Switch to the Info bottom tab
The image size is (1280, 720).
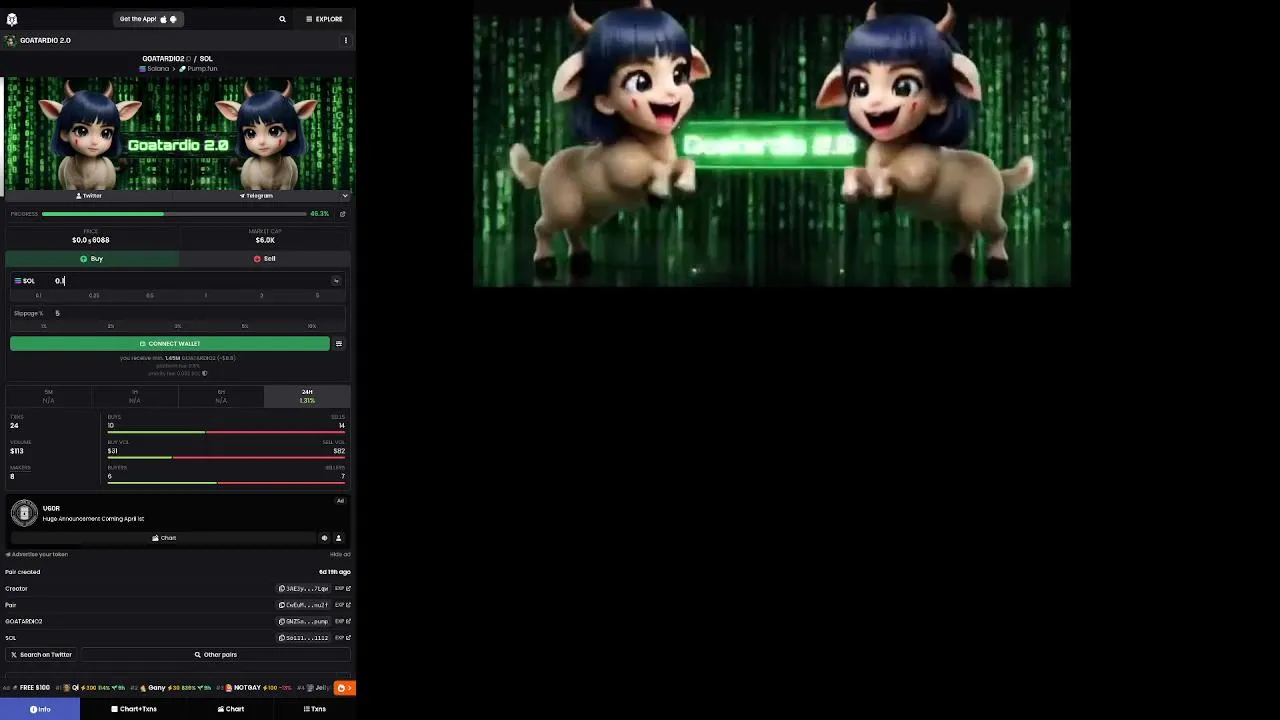click(x=40, y=709)
